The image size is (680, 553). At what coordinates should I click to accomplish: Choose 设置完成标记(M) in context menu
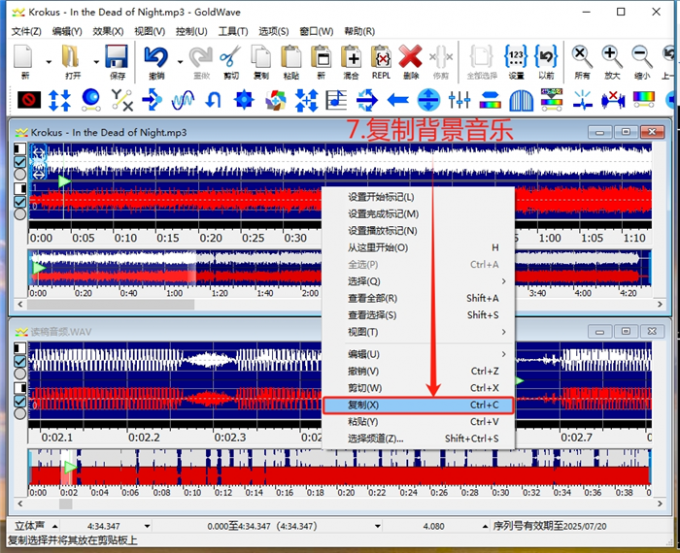(x=418, y=214)
